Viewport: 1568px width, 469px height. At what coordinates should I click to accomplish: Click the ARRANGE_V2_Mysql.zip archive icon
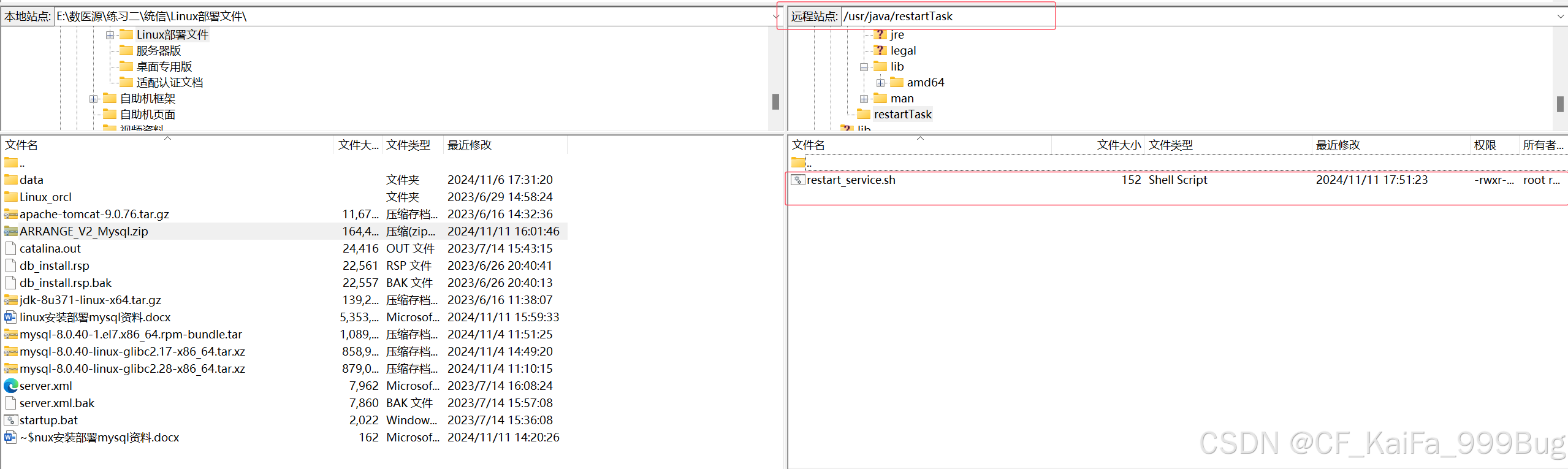(x=11, y=231)
